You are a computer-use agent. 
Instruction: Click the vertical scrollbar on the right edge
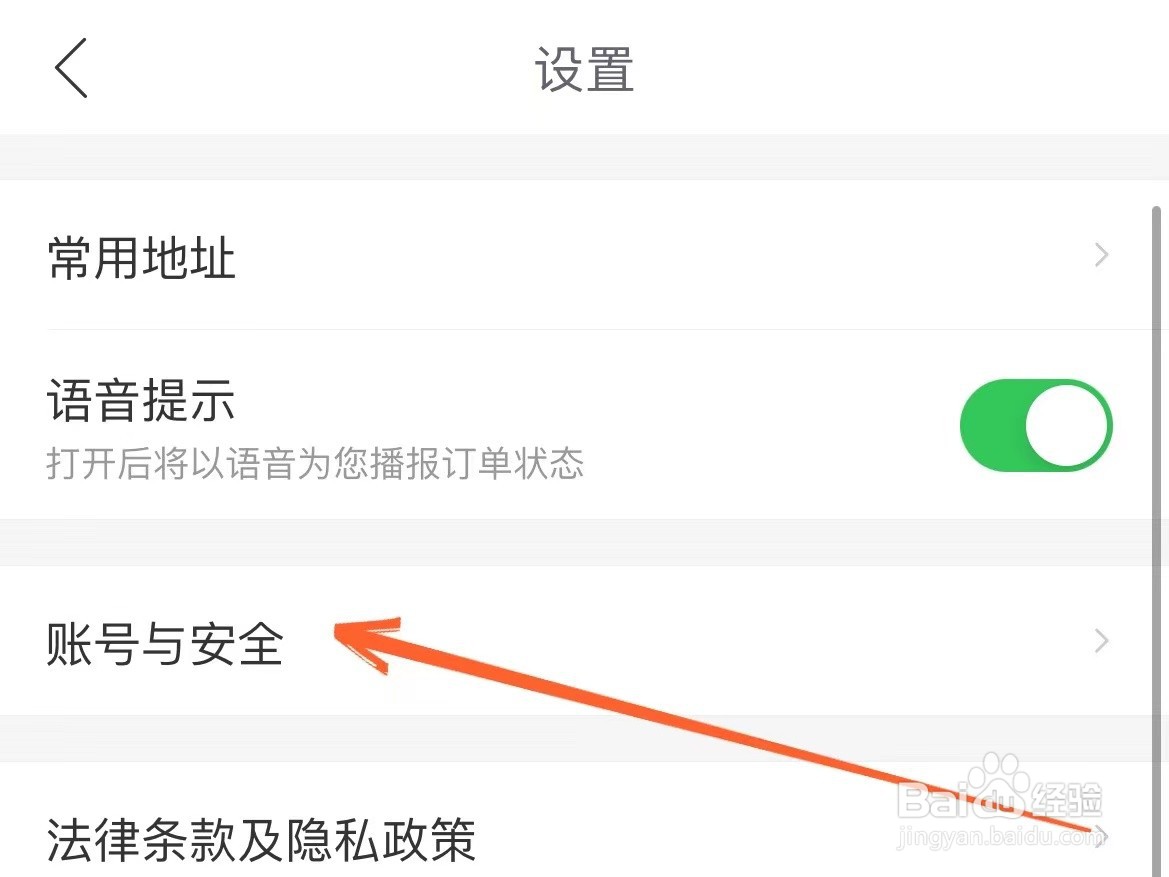click(x=1156, y=541)
